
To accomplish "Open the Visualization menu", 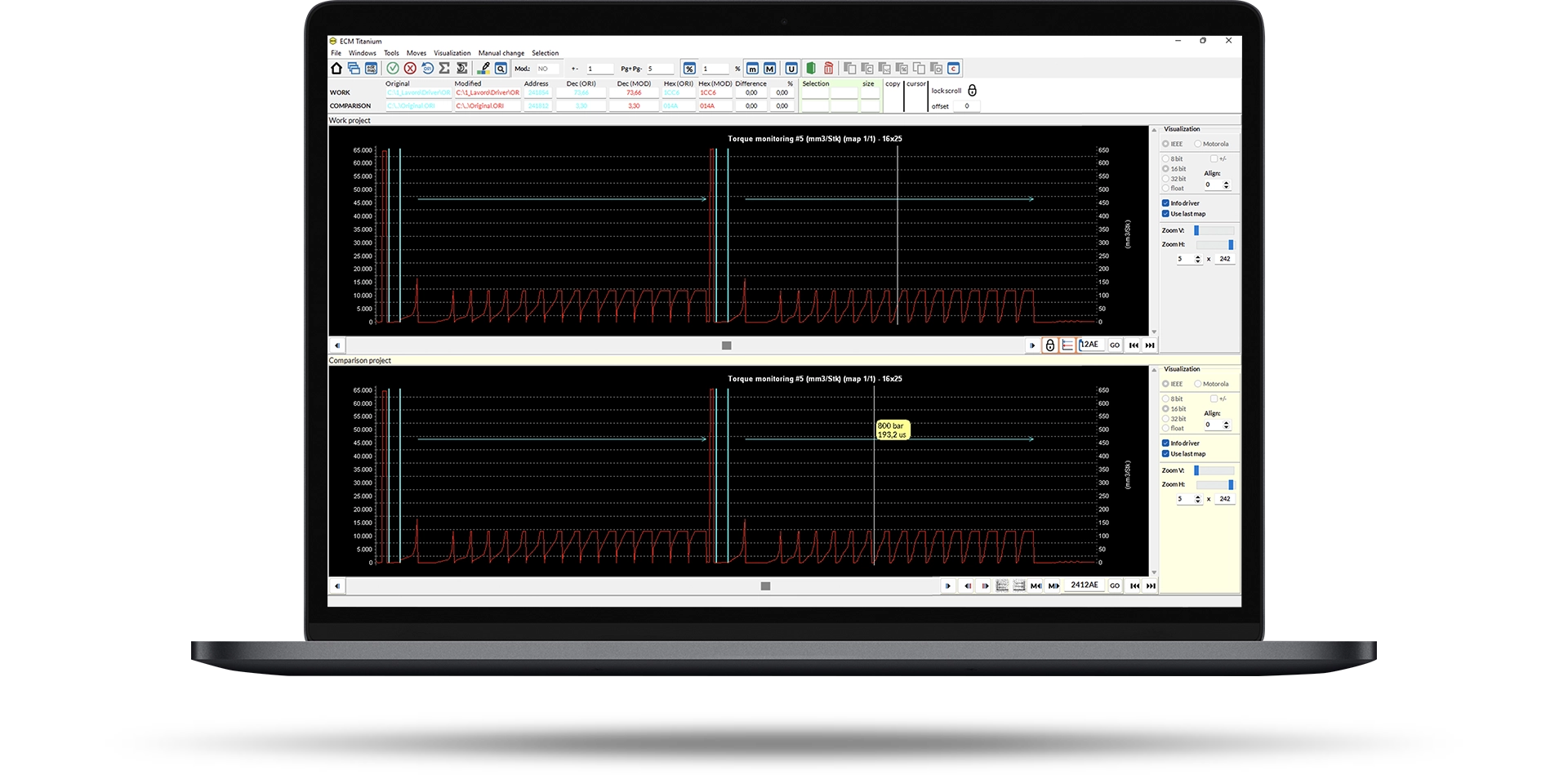I will 452,53.
